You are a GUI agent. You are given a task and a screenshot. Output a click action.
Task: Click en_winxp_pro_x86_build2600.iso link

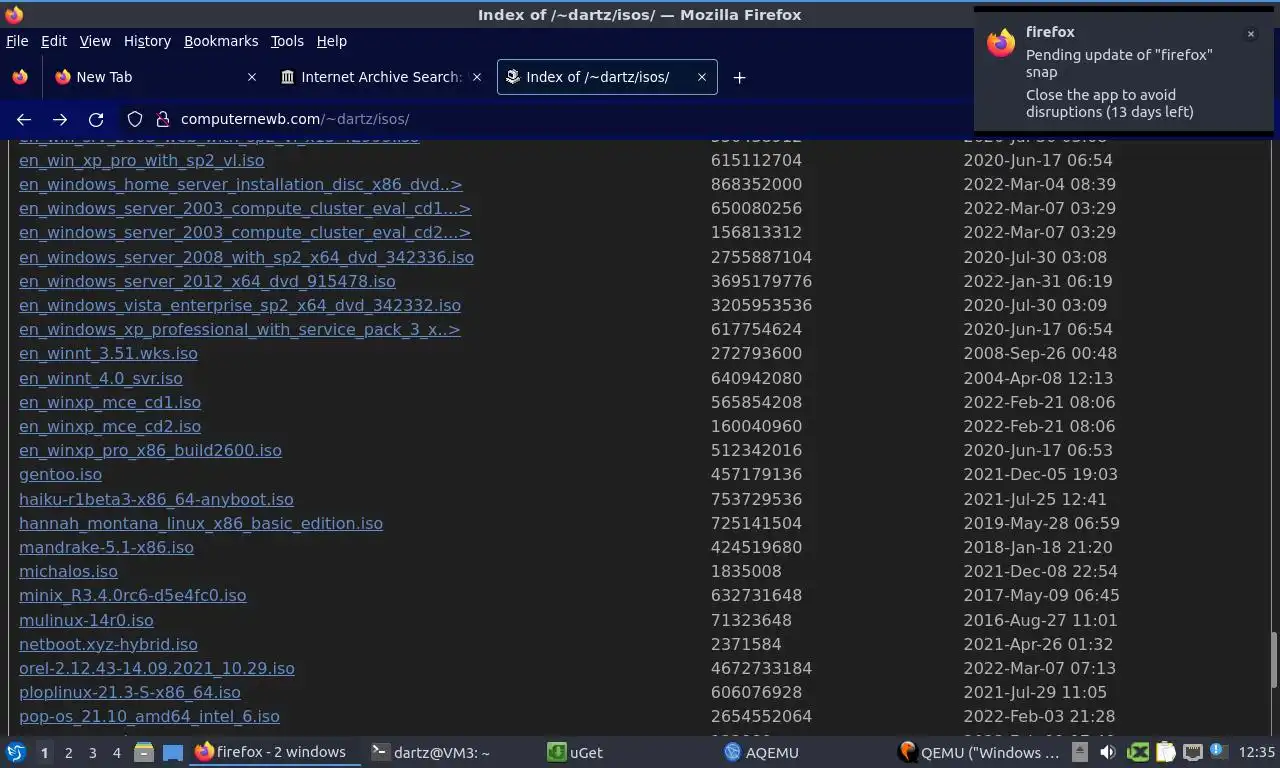click(x=150, y=450)
